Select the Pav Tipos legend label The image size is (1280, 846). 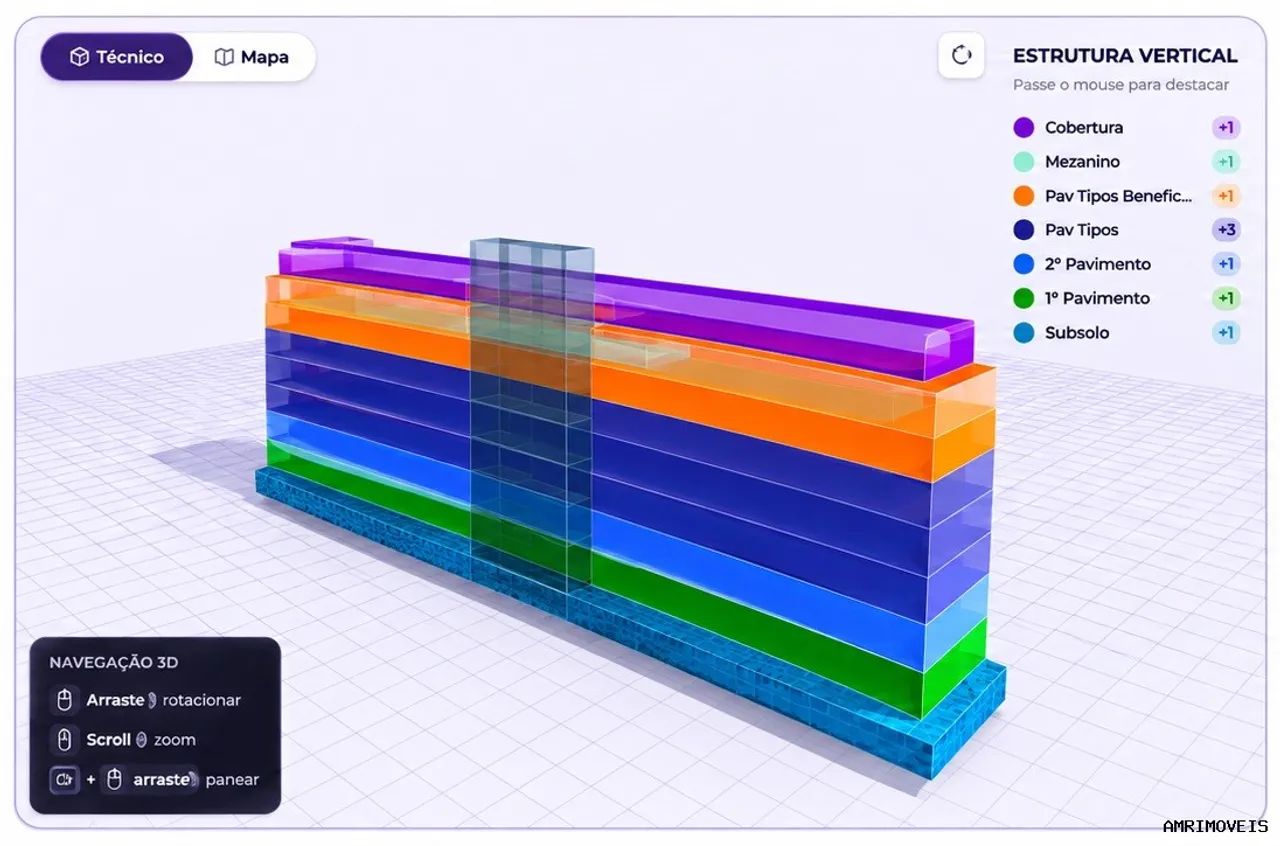(x=1082, y=230)
